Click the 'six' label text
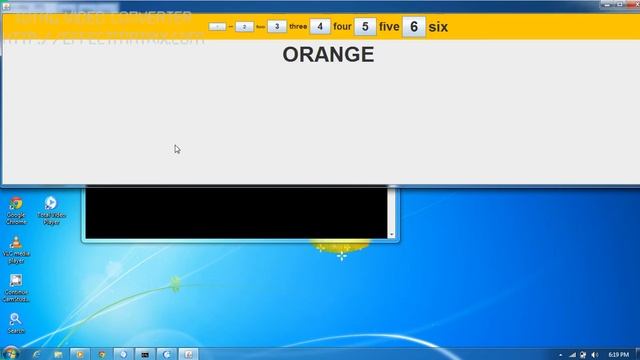 click(x=438, y=27)
